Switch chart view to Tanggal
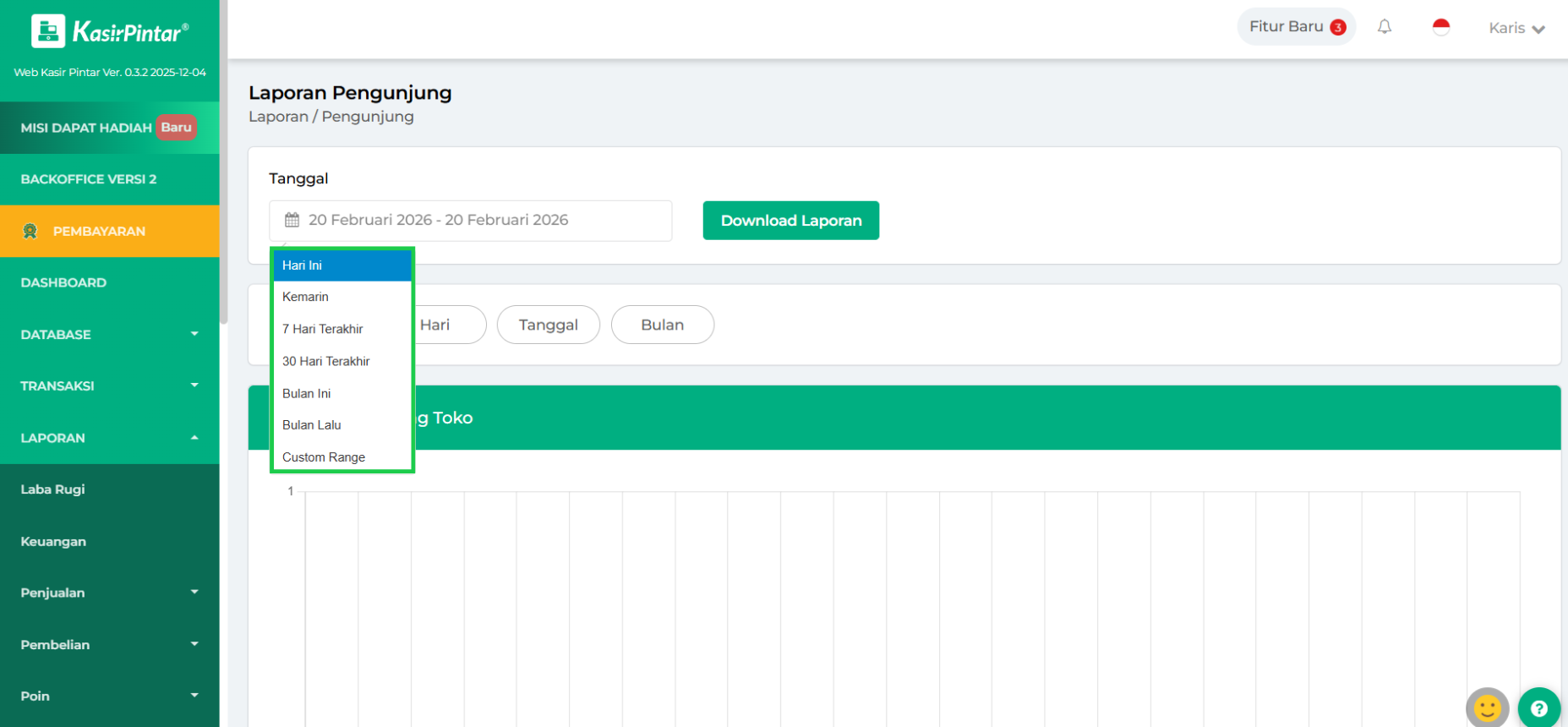Screen dimensions: 1568x727 point(548,325)
